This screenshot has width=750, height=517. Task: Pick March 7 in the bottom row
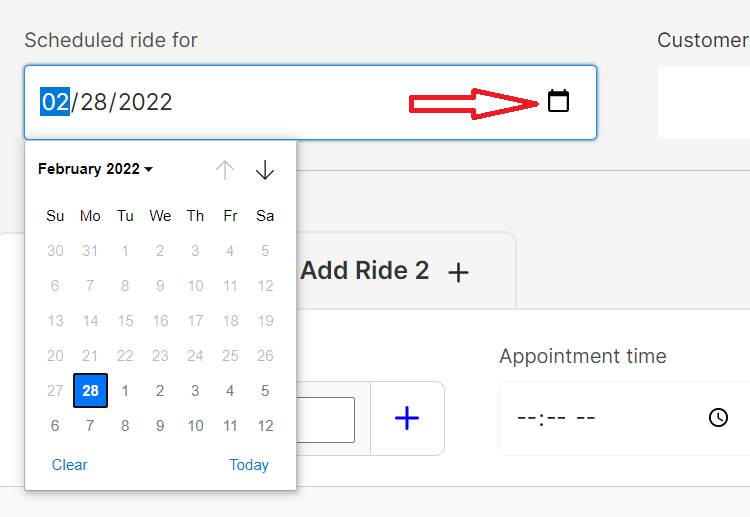point(90,426)
